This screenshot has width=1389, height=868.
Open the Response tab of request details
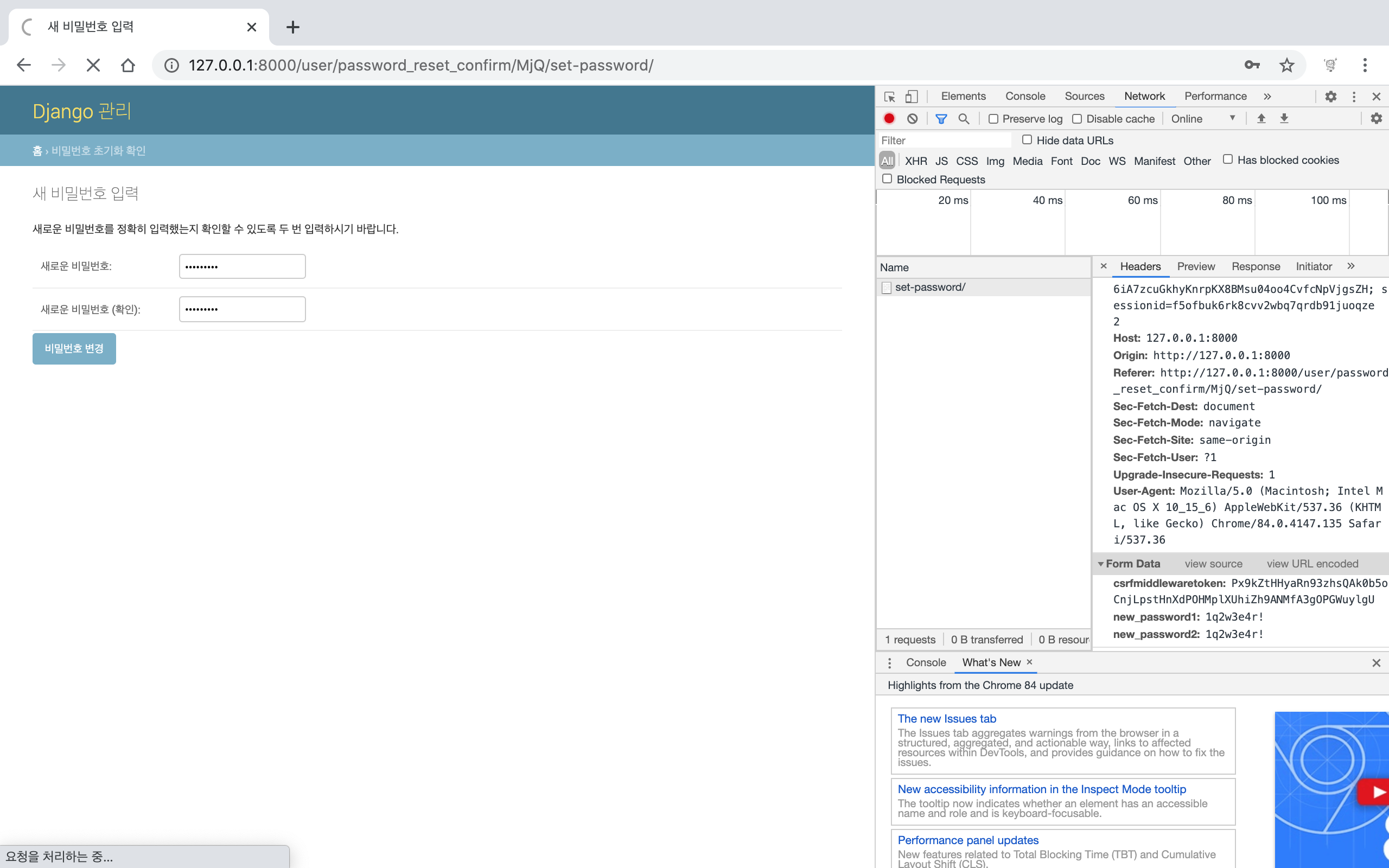click(1256, 266)
